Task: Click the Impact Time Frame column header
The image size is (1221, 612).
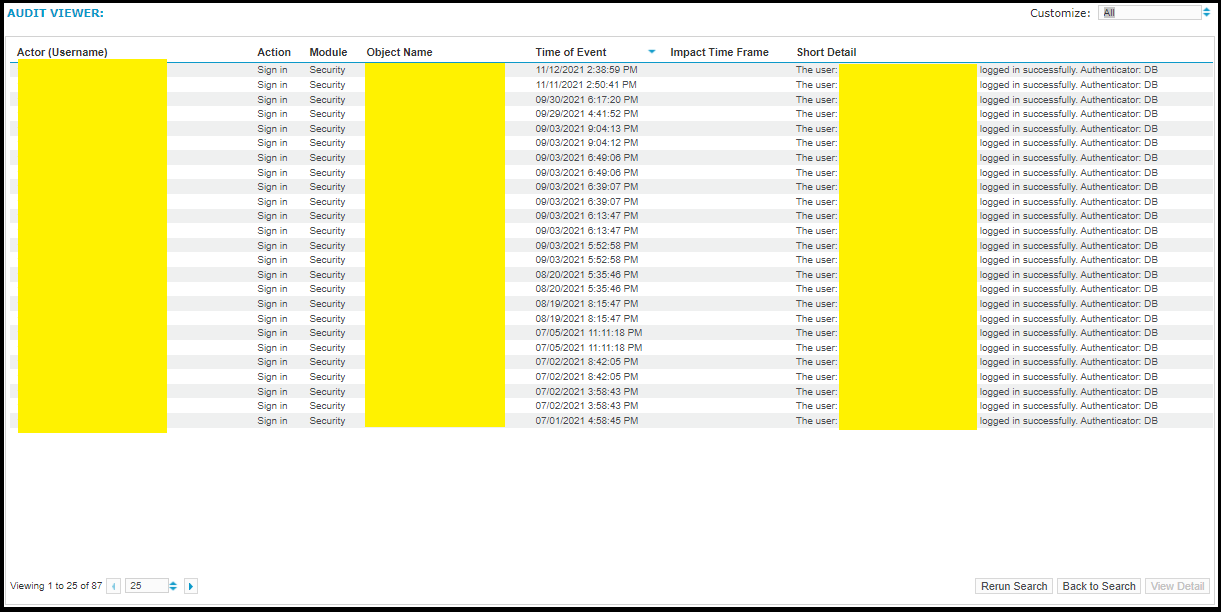Action: pyautogui.click(x=719, y=52)
